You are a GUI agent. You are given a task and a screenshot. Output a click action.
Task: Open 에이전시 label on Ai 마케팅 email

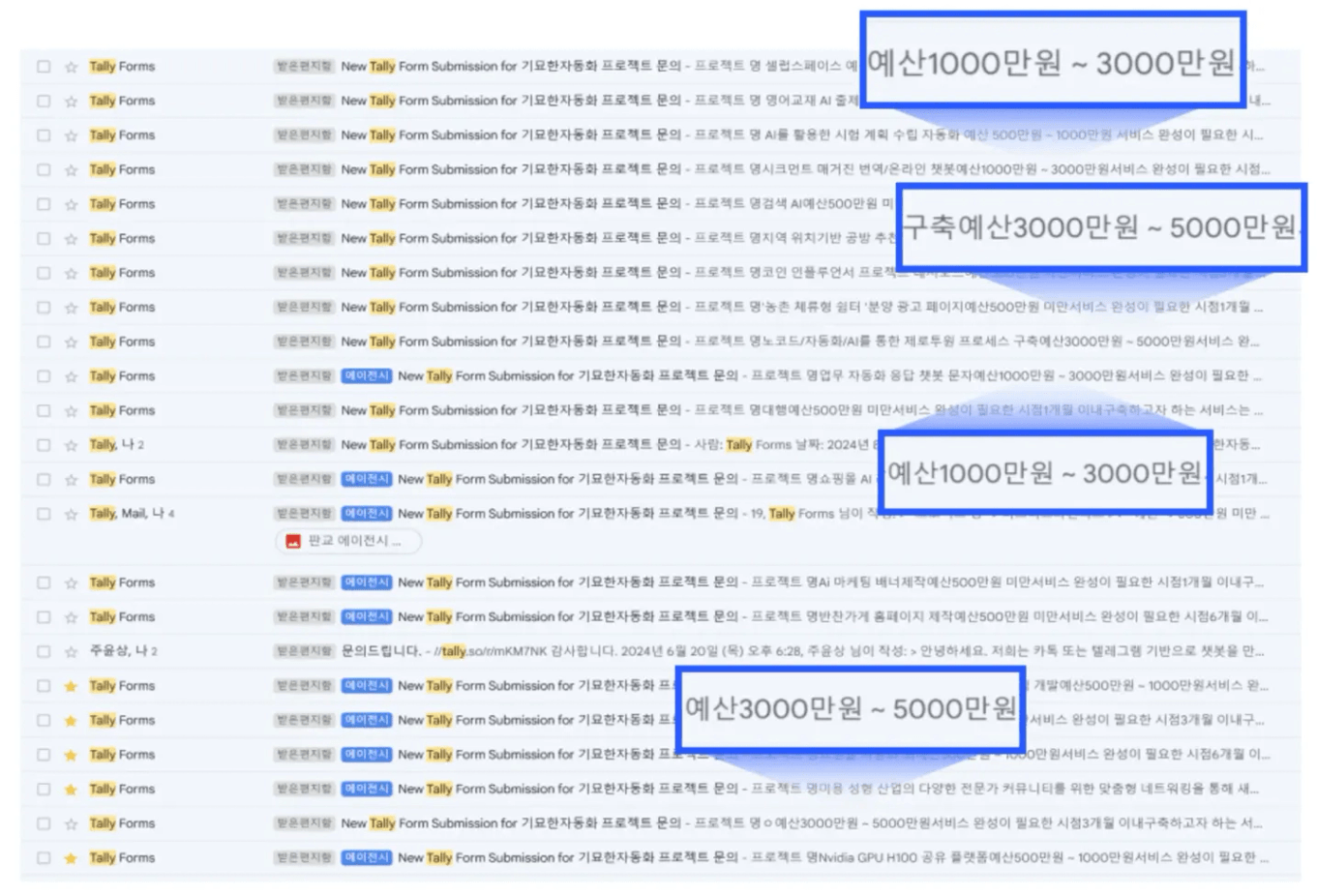[x=366, y=582]
